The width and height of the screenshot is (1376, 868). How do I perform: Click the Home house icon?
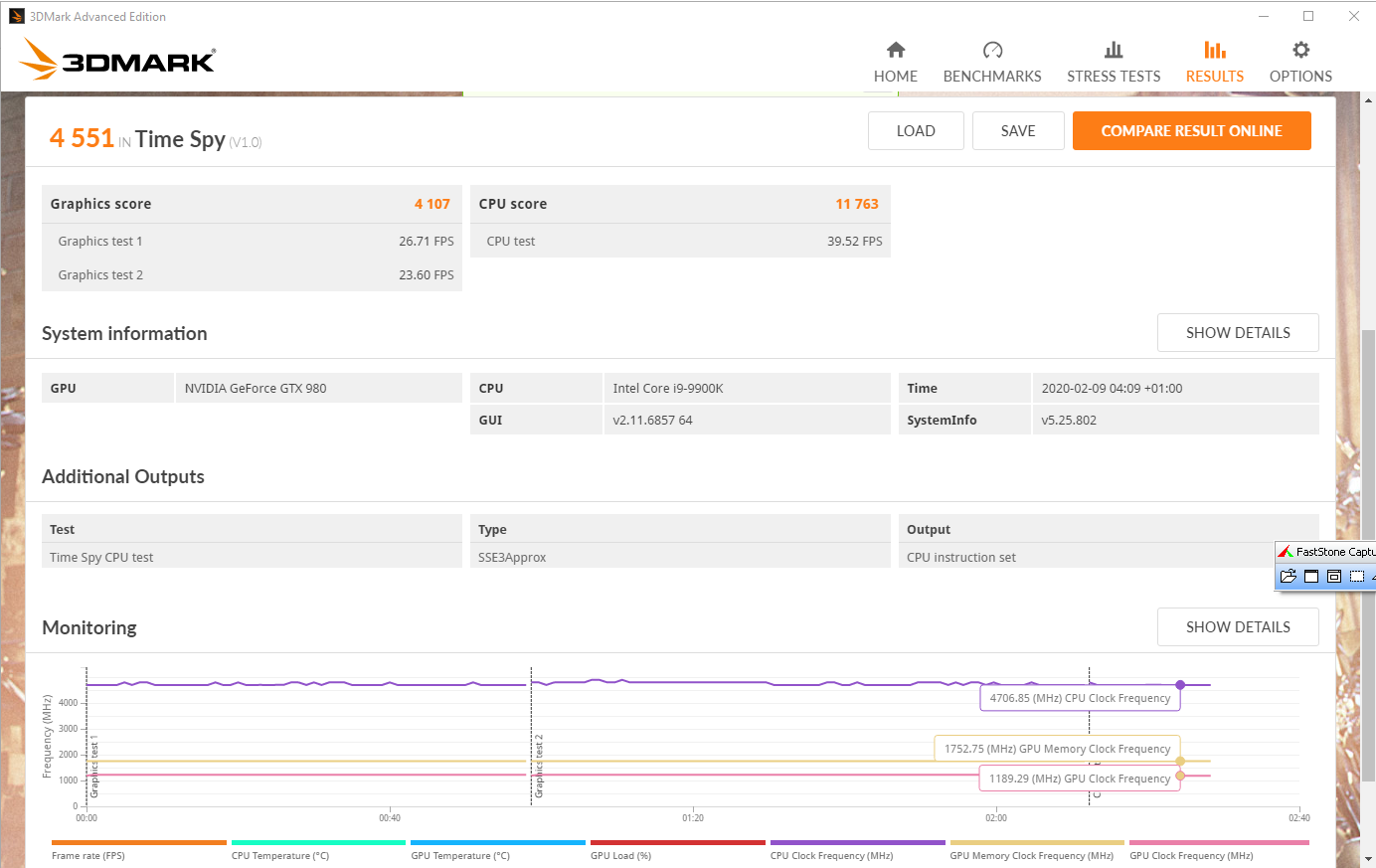pos(896,50)
